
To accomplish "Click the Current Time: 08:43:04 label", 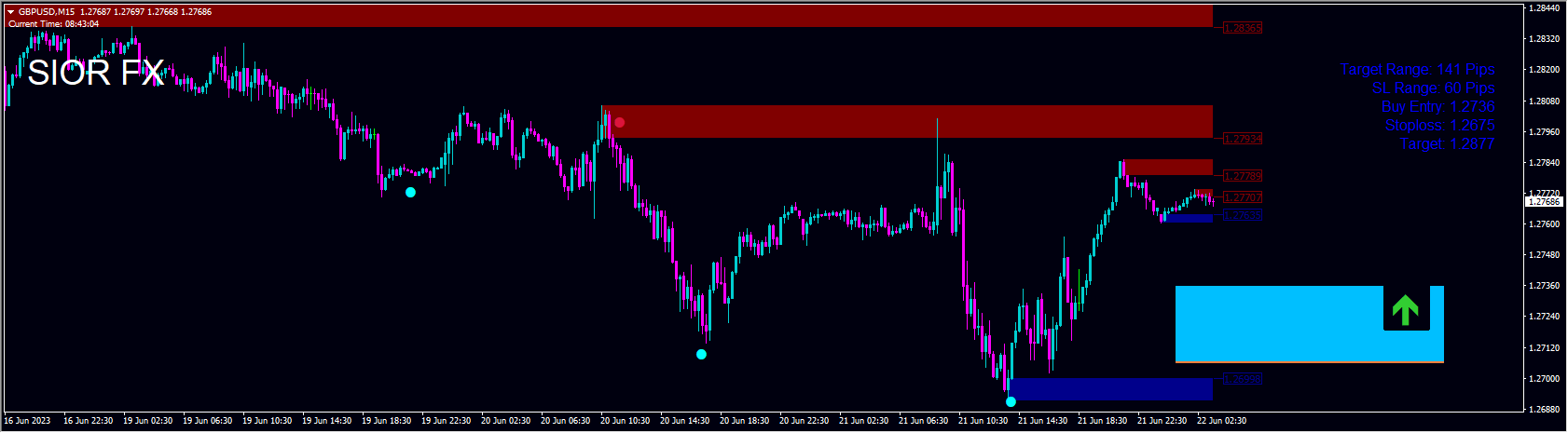I will pyautogui.click(x=53, y=23).
